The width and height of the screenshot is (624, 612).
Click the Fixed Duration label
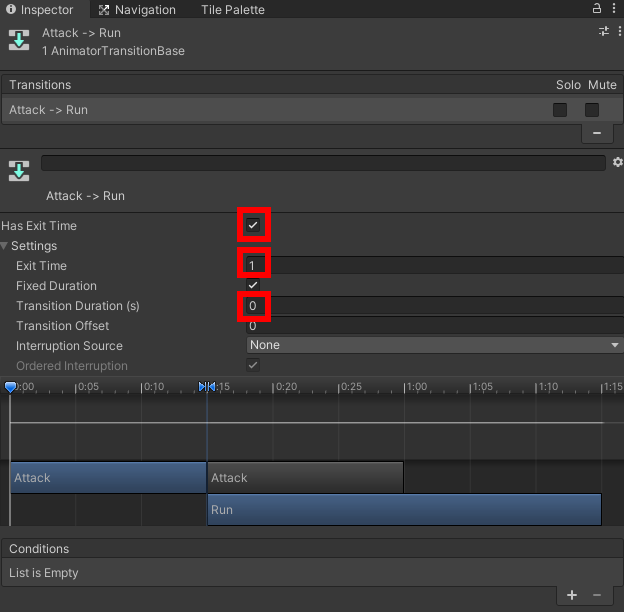(56, 286)
